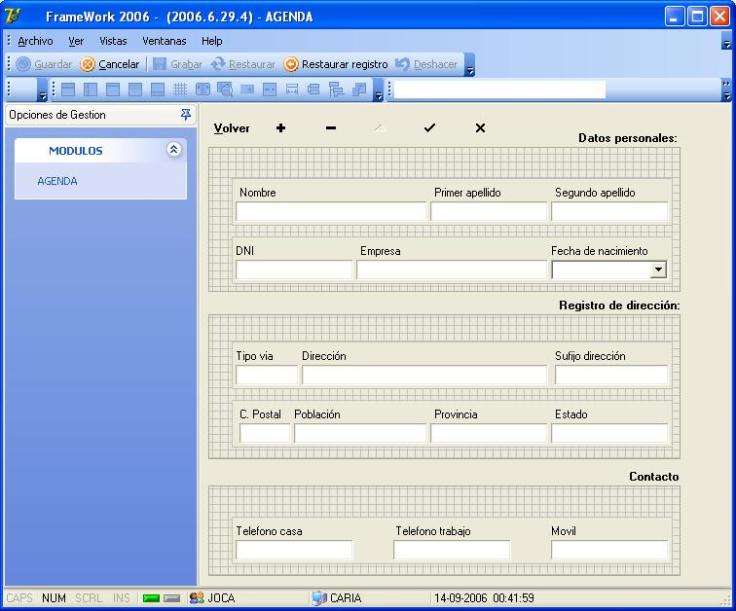This screenshot has height=611, width=736.
Task: Click the CAPS status bar indicator
Action: click(x=19, y=598)
